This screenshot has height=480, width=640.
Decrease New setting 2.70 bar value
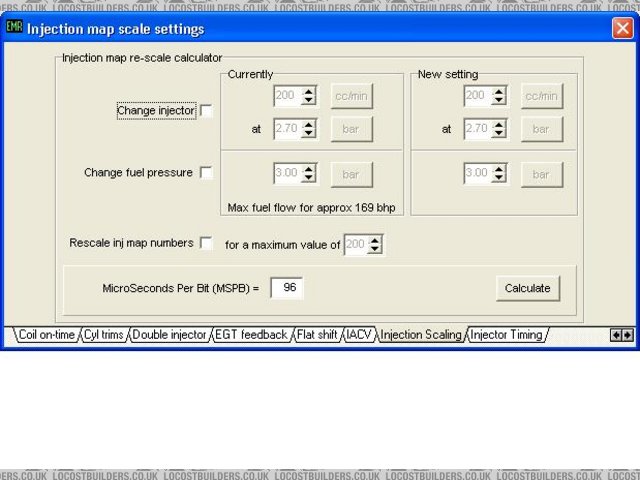click(499, 133)
